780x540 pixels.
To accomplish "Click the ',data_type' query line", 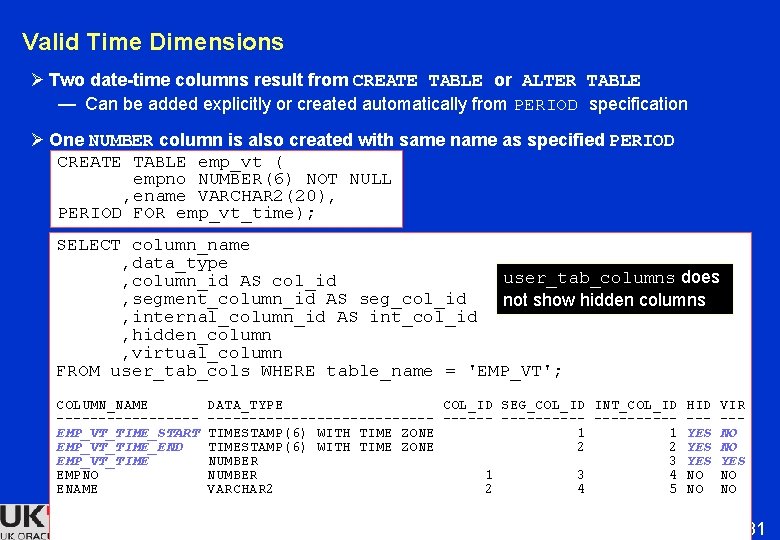I will click(175, 263).
